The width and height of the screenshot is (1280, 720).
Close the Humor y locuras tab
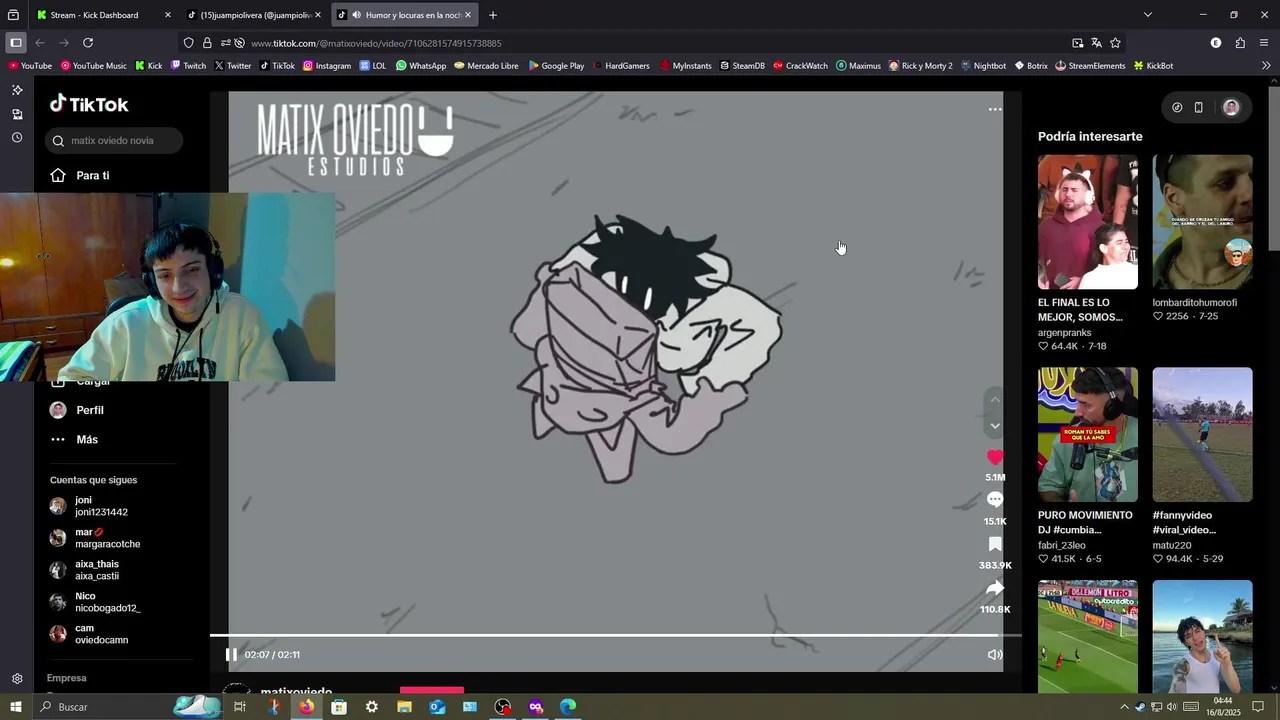point(467,15)
